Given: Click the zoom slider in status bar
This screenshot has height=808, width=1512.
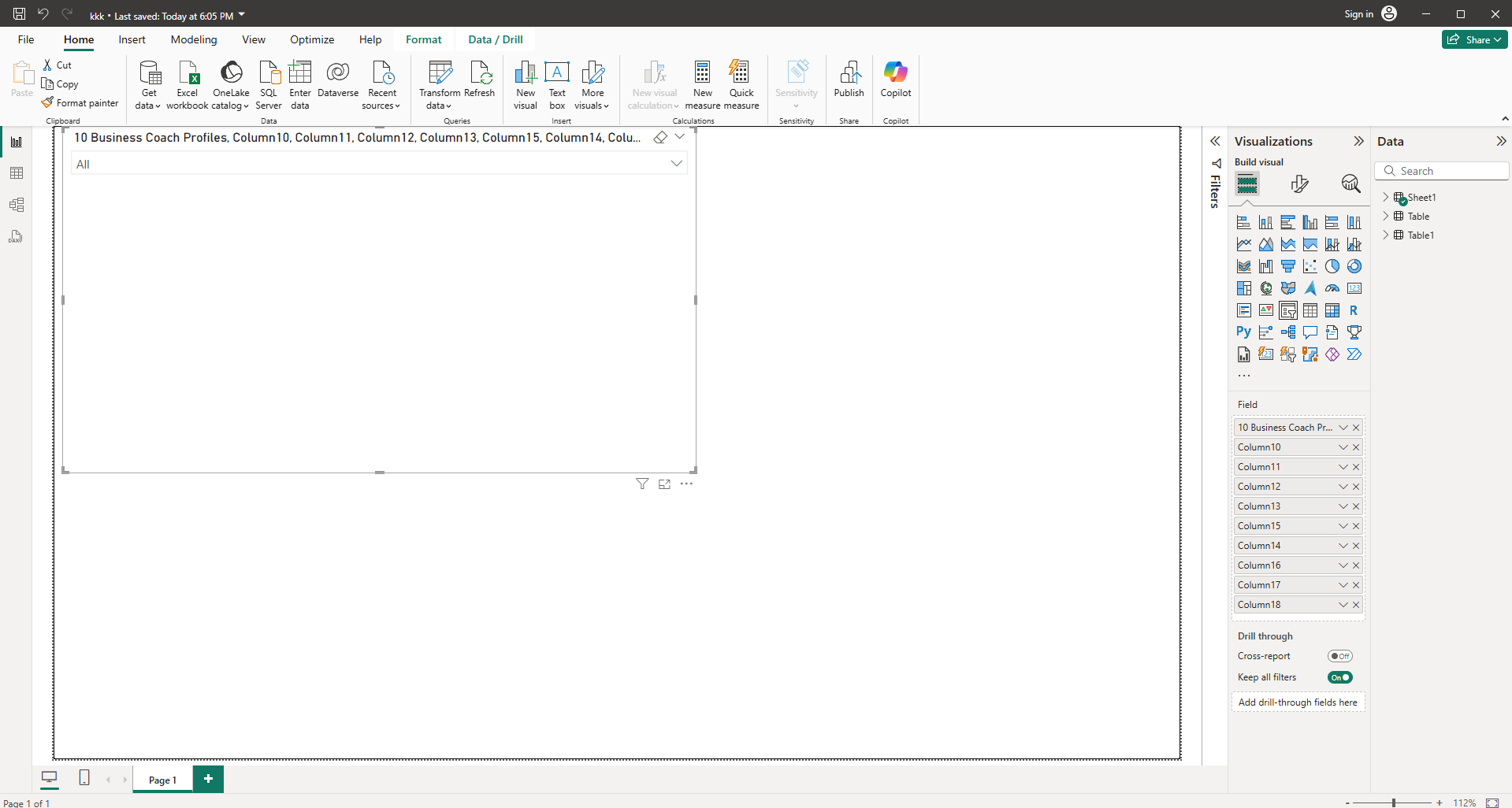Looking at the screenshot, I should pyautogui.click(x=1393, y=802).
